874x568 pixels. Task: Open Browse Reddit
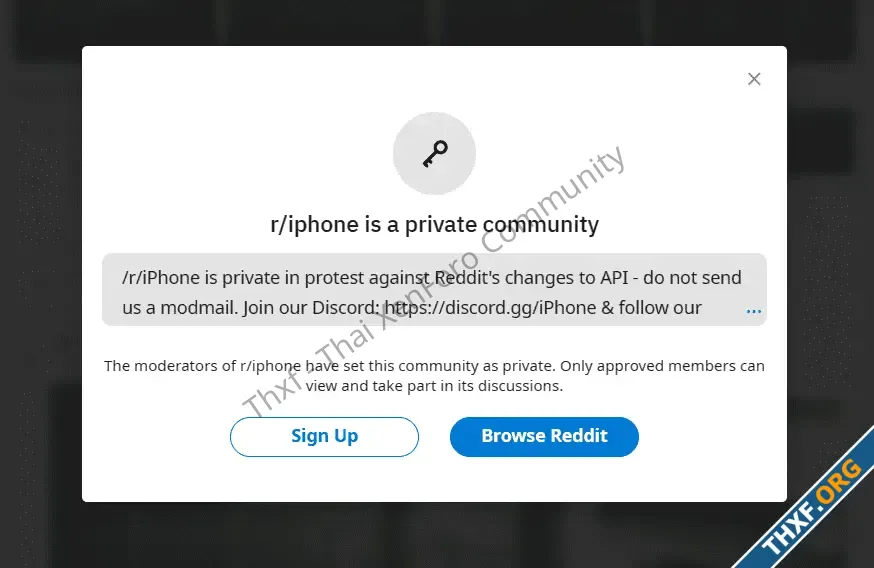tap(544, 436)
